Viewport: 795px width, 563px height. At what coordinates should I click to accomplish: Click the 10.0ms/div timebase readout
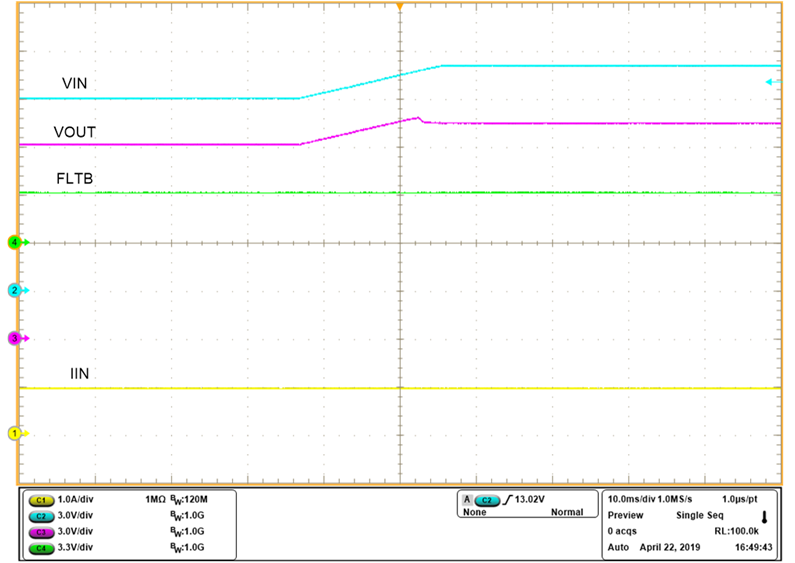(x=632, y=500)
